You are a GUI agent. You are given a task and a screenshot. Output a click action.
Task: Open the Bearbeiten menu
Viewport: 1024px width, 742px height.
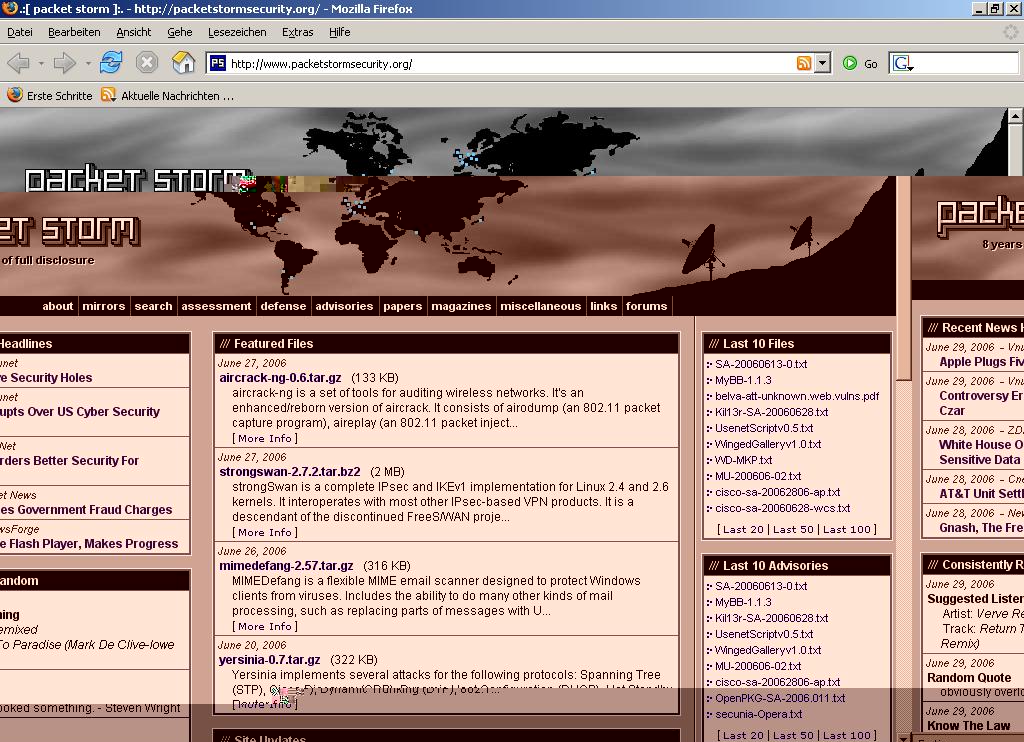coord(74,32)
